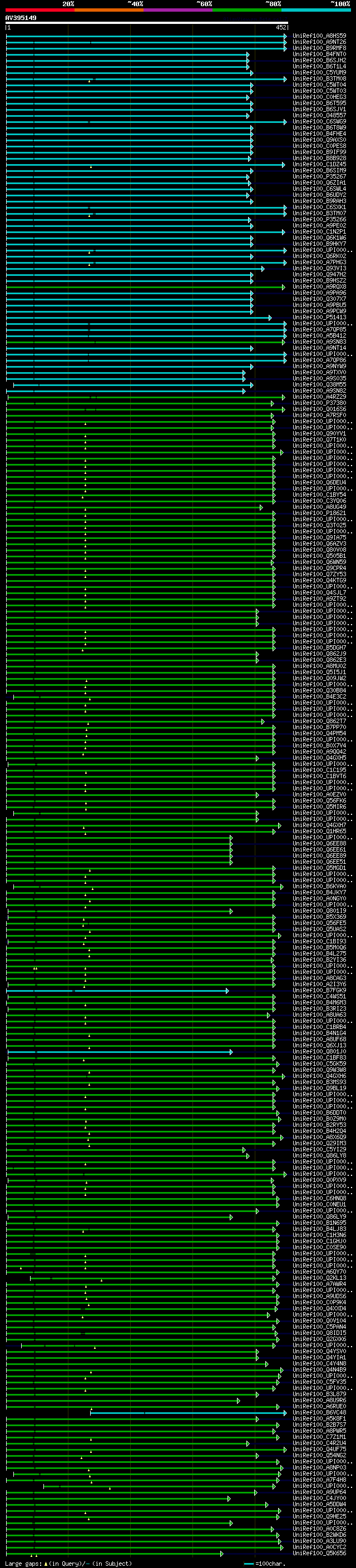The image size is (356, 1568).
Task: Click the UniRef100_P35267 label
Action: pos(319,176)
